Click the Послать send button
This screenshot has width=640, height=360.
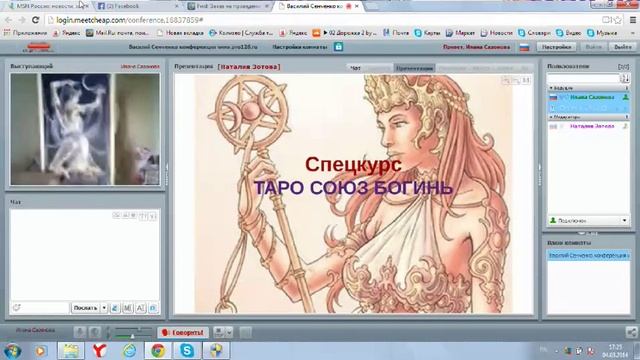[x=86, y=308]
